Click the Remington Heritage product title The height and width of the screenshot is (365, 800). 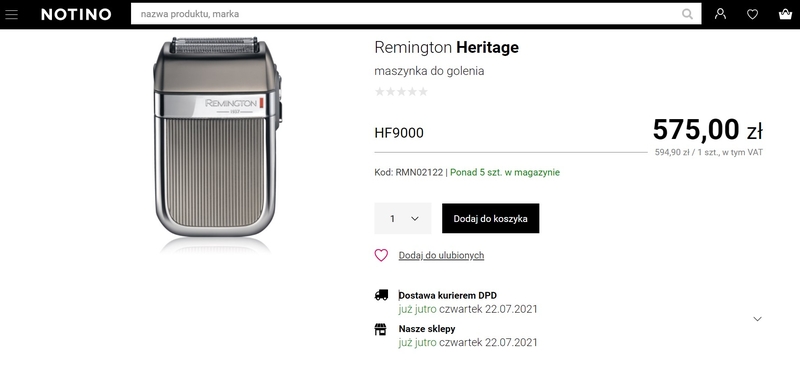pos(446,47)
